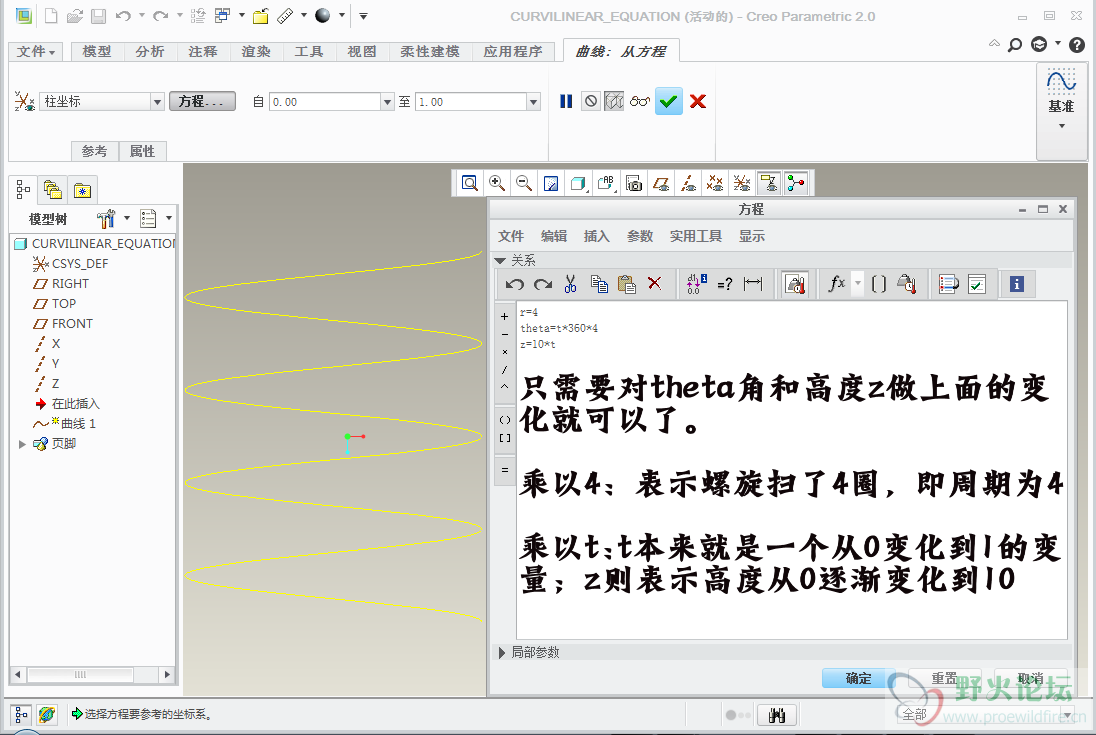Click the Zoom In magnifier icon
The image size is (1096, 735).
pyautogui.click(x=497, y=183)
